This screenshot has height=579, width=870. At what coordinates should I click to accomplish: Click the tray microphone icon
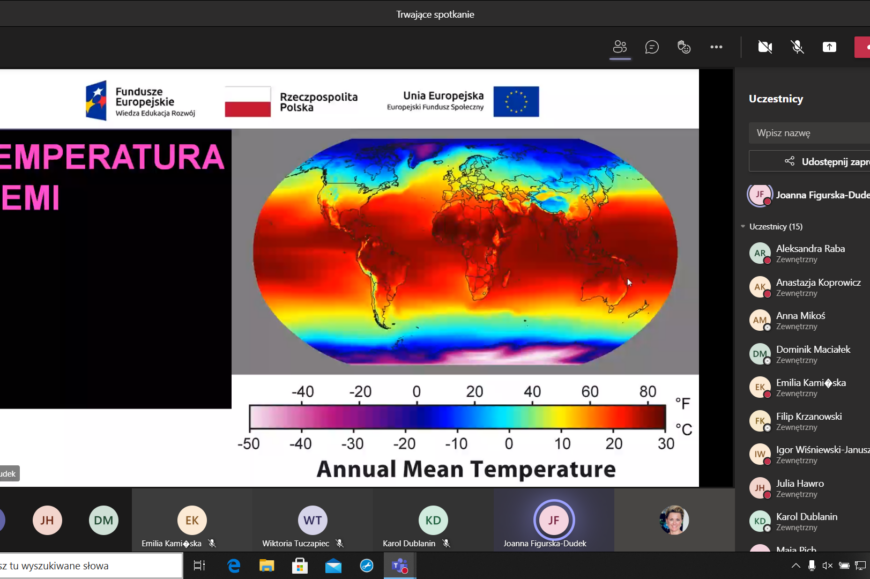(812, 566)
